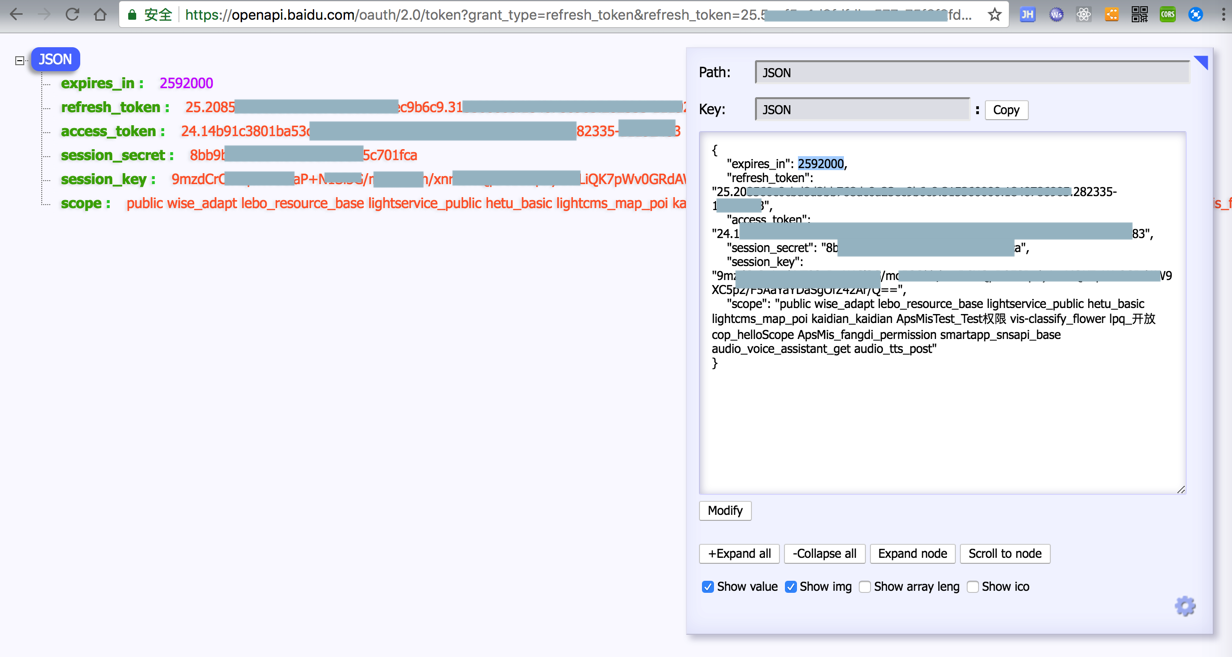Image resolution: width=1232 pixels, height=657 pixels.
Task: Open the JH extension icon
Action: (x=1027, y=15)
